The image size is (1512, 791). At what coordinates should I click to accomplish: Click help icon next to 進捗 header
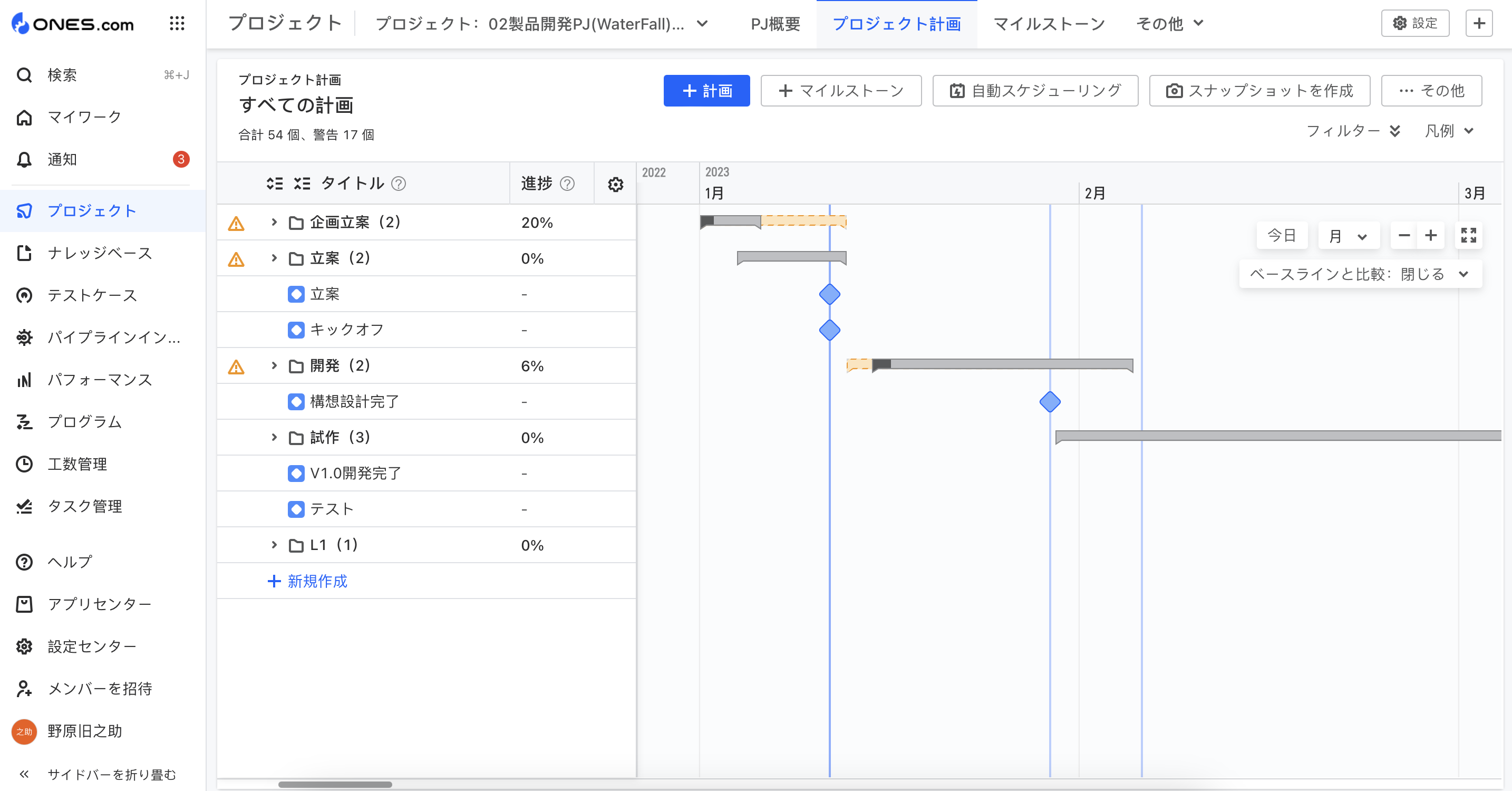point(567,184)
